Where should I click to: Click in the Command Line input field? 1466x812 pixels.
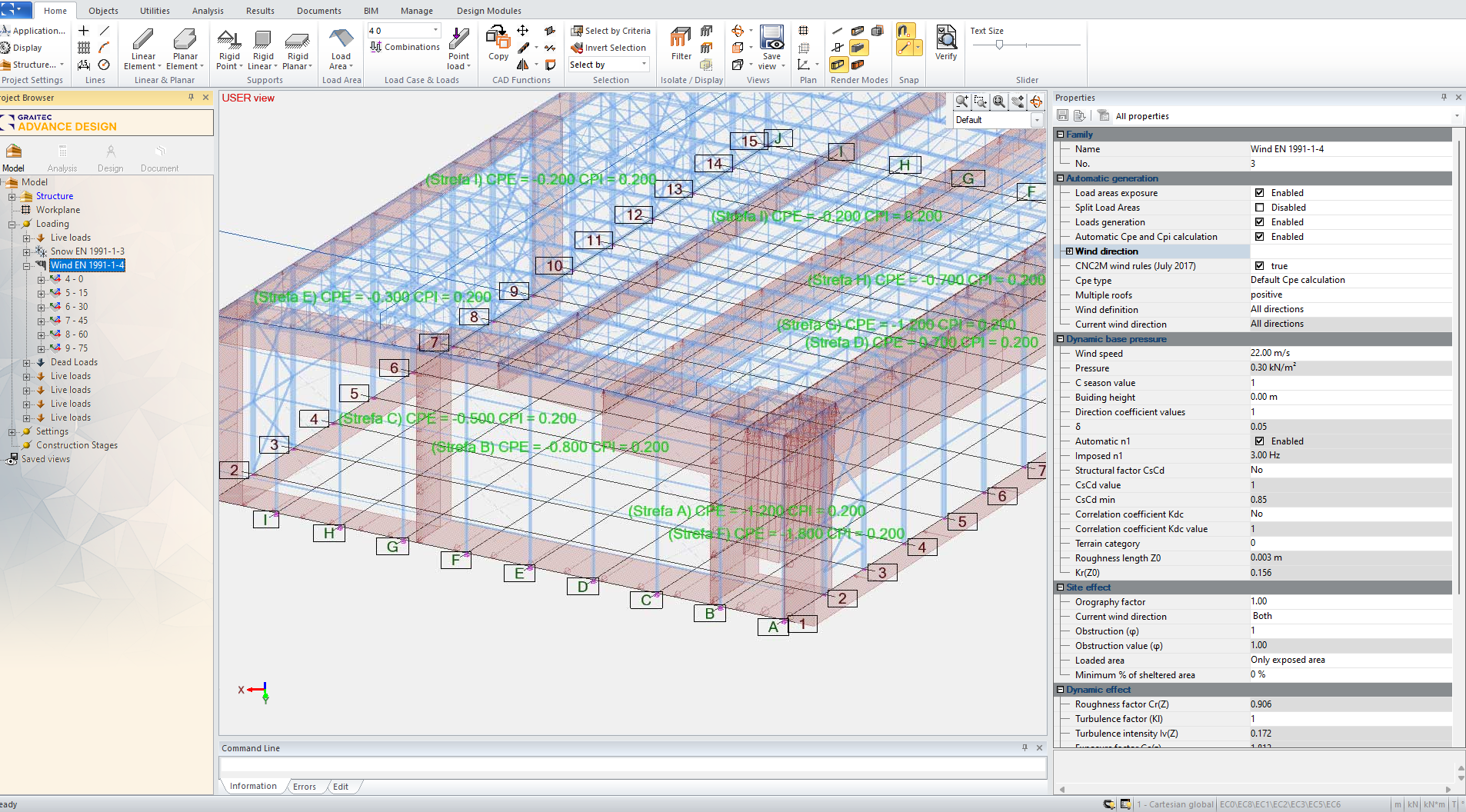click(x=632, y=766)
